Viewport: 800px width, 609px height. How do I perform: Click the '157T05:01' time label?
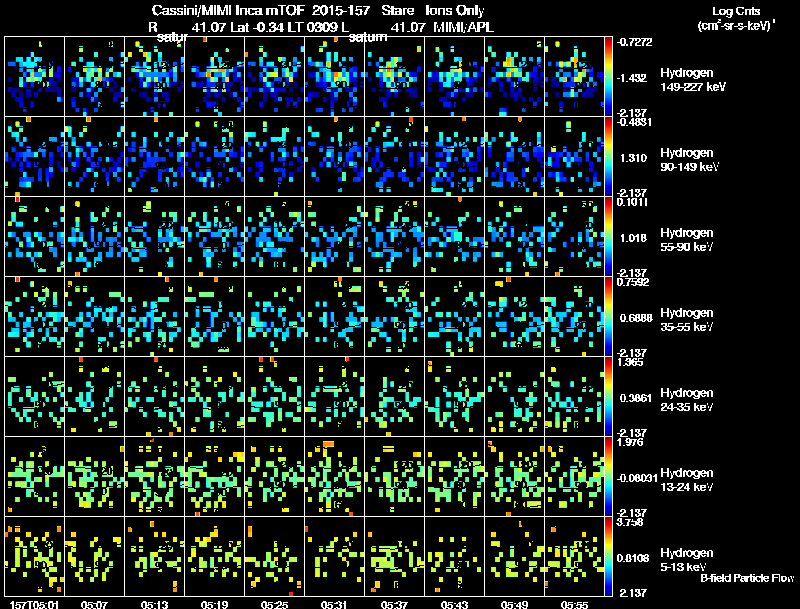point(34,604)
